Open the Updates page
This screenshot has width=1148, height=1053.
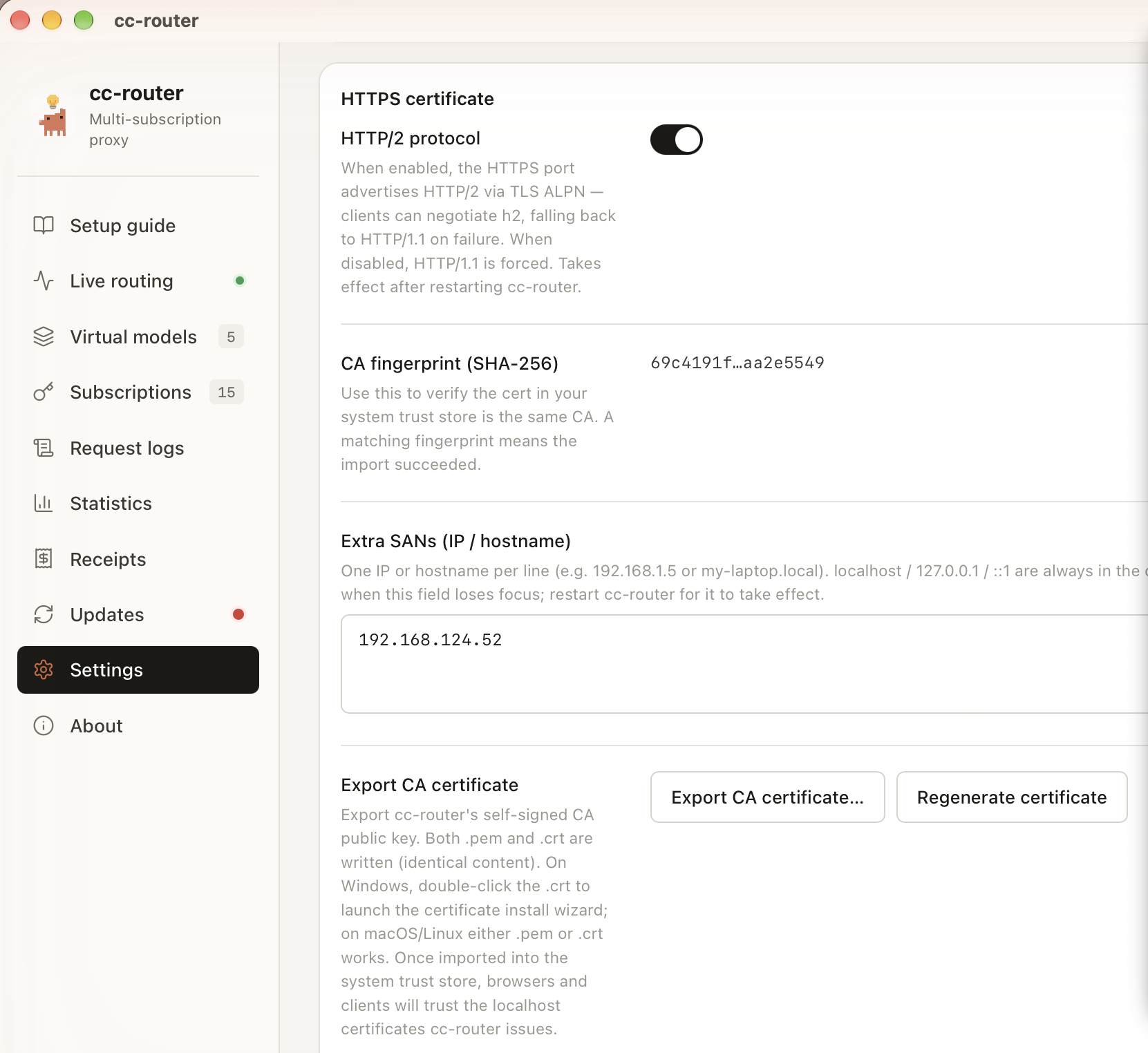click(x=138, y=614)
